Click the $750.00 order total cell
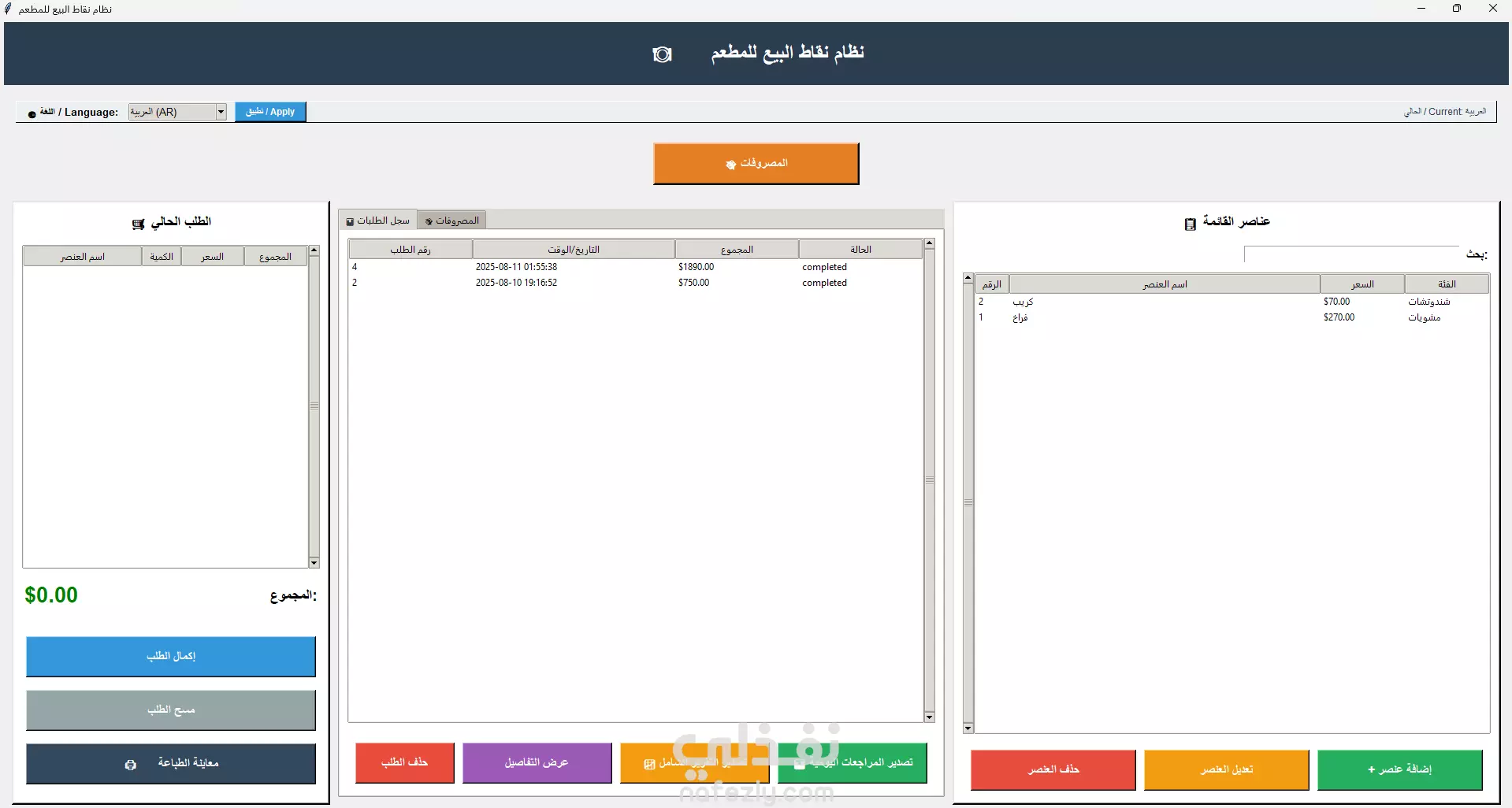The image size is (1512, 808). click(x=693, y=283)
